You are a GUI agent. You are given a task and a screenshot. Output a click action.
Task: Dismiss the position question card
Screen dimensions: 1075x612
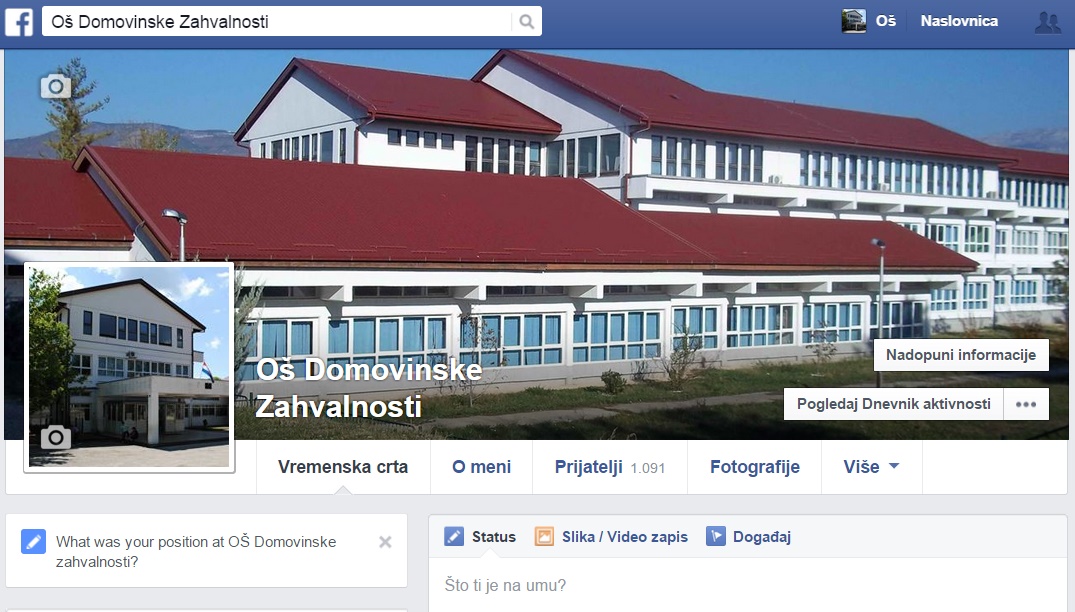coord(385,542)
